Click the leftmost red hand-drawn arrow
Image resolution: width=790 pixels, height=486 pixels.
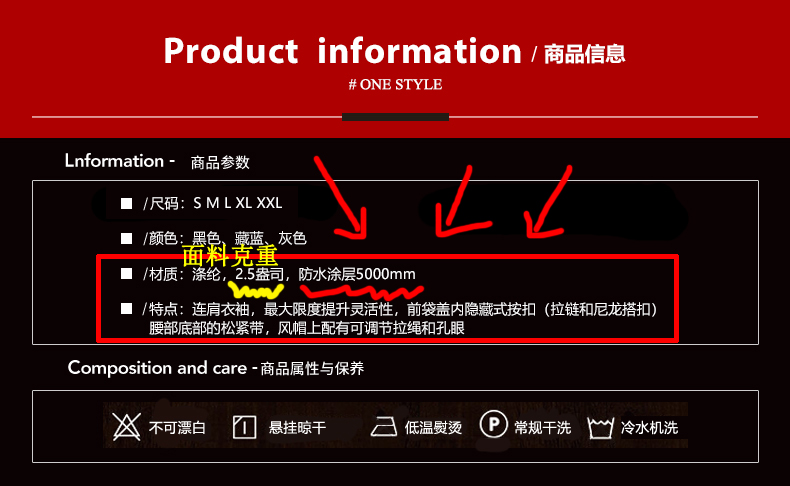[x=341, y=197]
